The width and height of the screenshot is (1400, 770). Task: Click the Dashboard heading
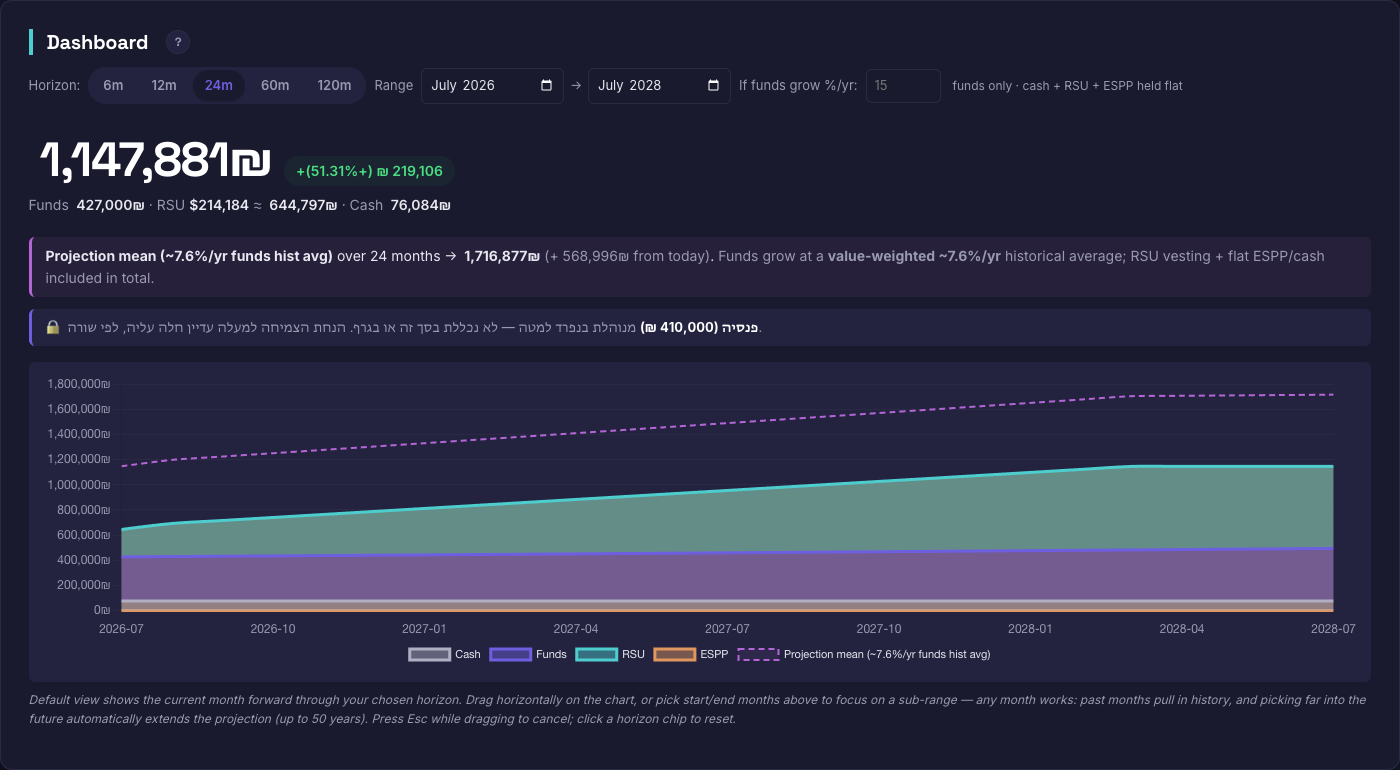coord(97,42)
